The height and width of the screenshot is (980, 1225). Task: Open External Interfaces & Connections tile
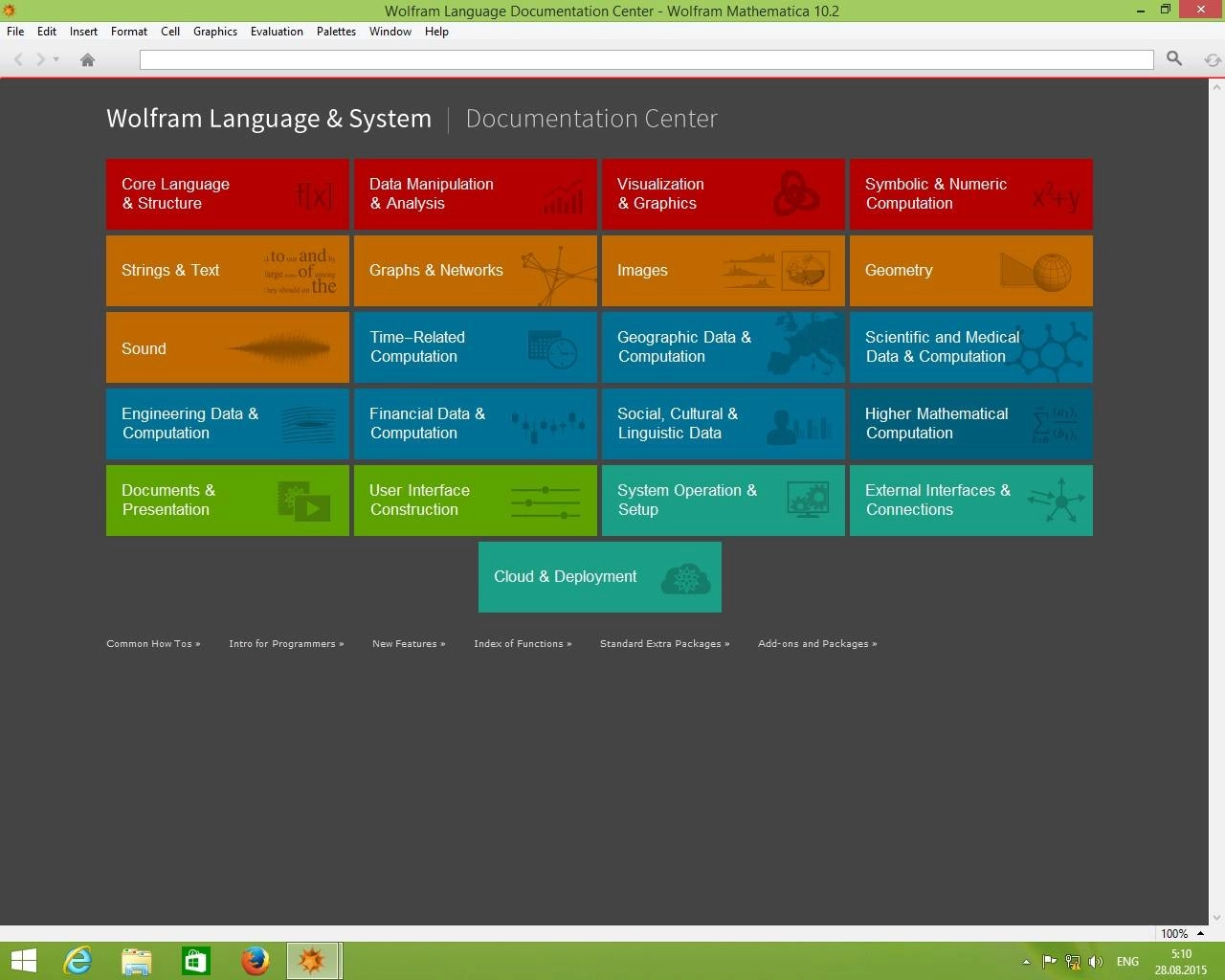(x=971, y=501)
